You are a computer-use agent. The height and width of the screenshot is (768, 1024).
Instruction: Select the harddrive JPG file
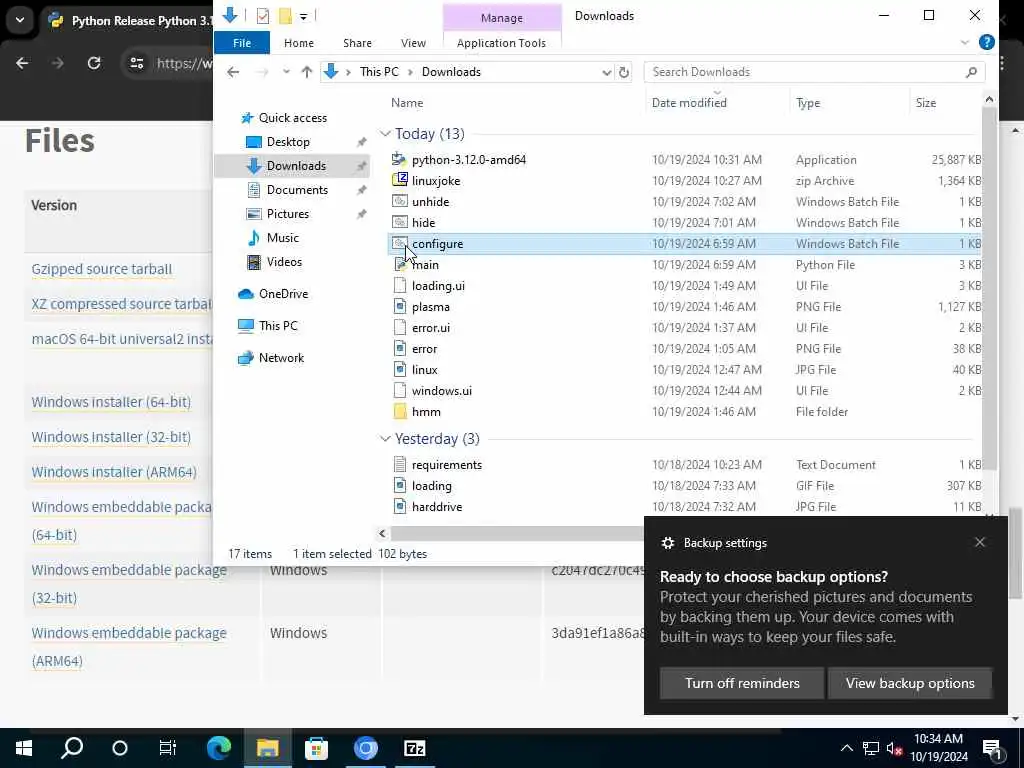click(x=437, y=506)
